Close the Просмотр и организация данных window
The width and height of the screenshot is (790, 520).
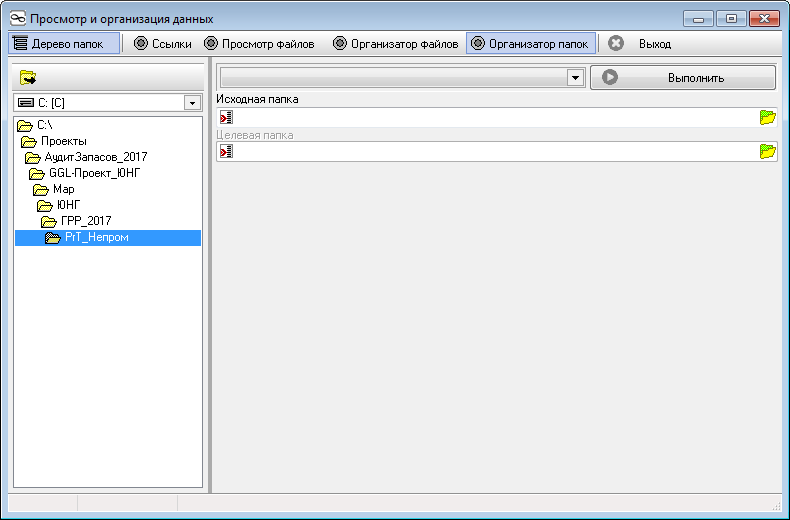click(x=764, y=19)
